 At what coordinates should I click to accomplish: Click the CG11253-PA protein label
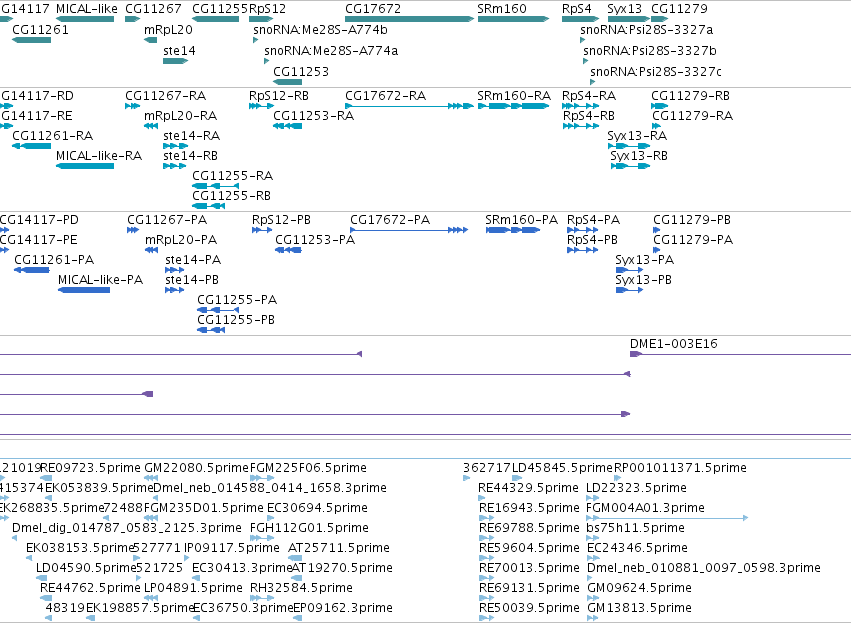click(315, 240)
